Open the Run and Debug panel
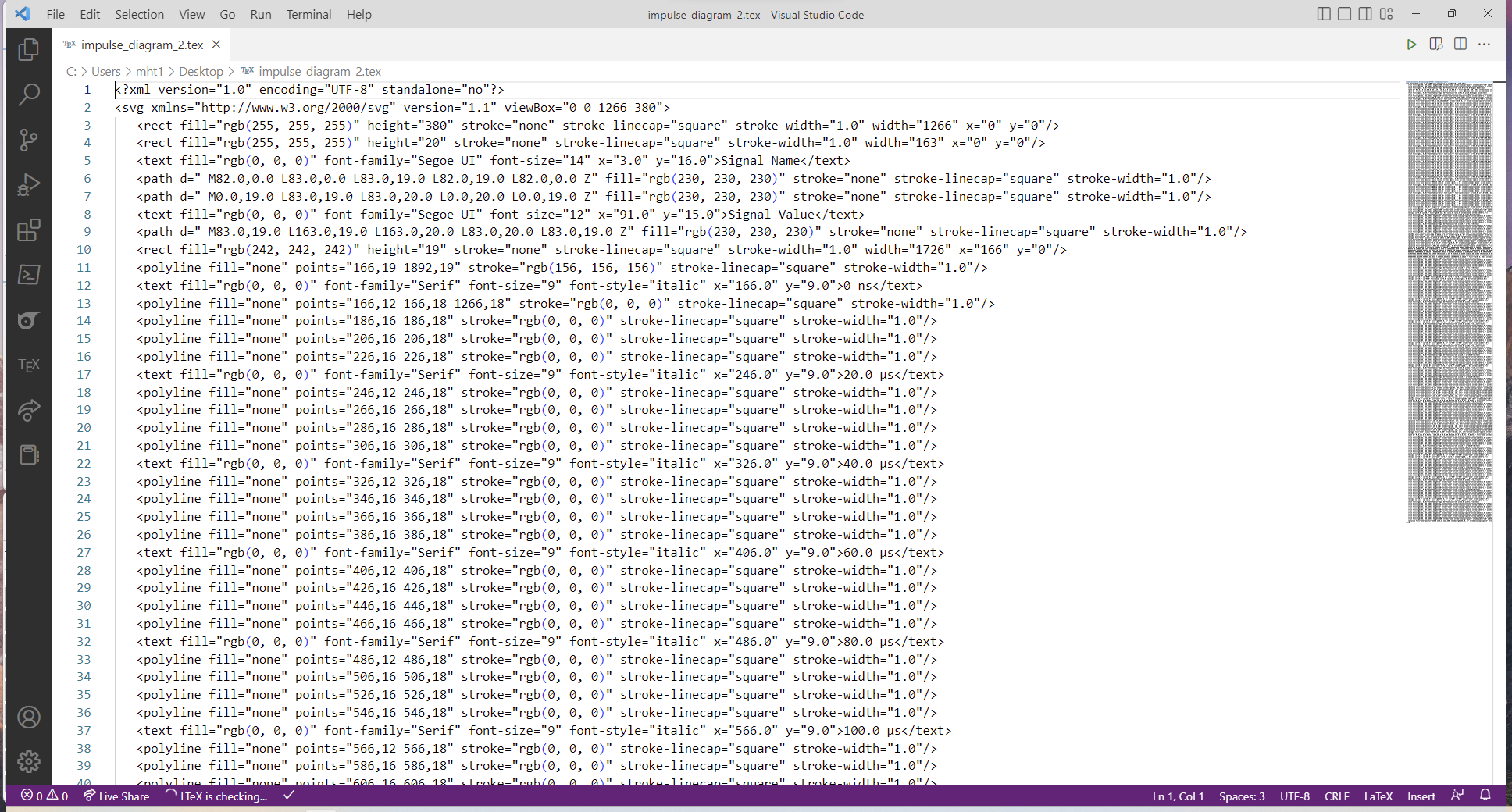The width and height of the screenshot is (1512, 812). [29, 185]
